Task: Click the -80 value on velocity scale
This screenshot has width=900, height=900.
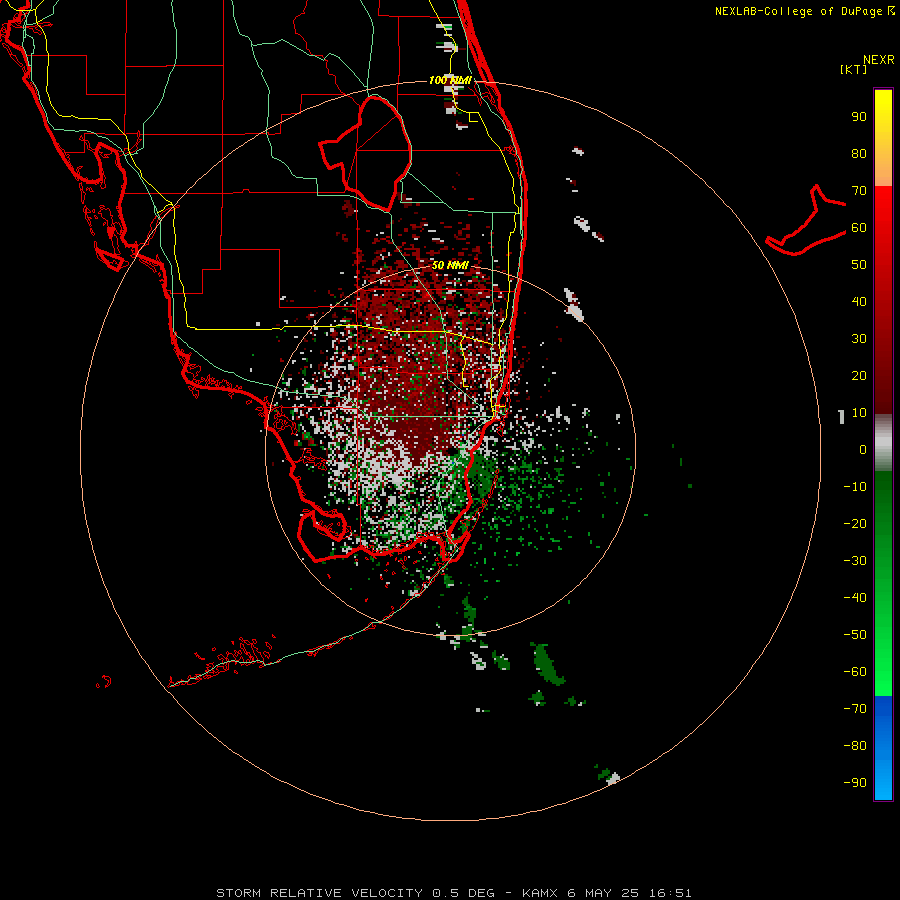Action: point(855,746)
